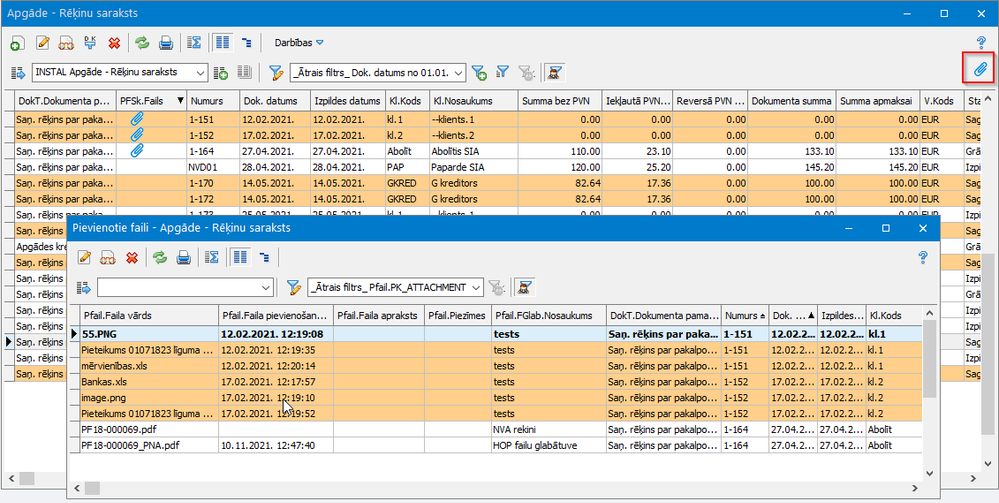Click the red X delete icon in main toolbar

pos(114,43)
